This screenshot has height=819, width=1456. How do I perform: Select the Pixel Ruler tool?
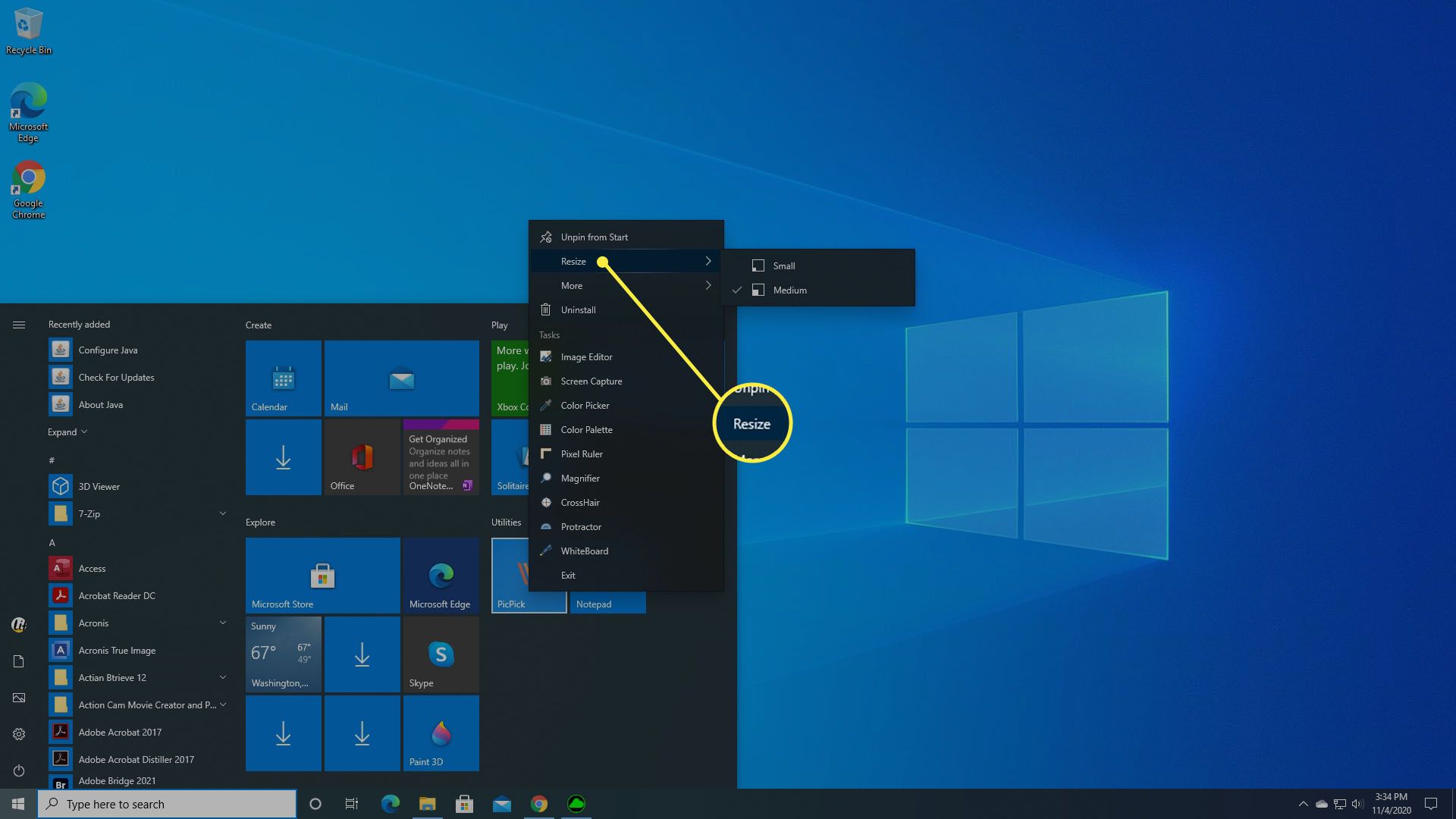[x=582, y=453]
